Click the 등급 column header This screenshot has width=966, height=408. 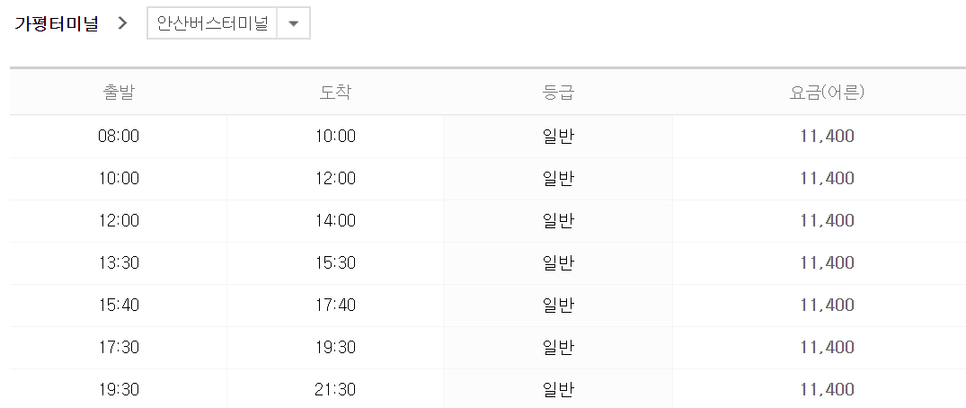click(x=557, y=93)
